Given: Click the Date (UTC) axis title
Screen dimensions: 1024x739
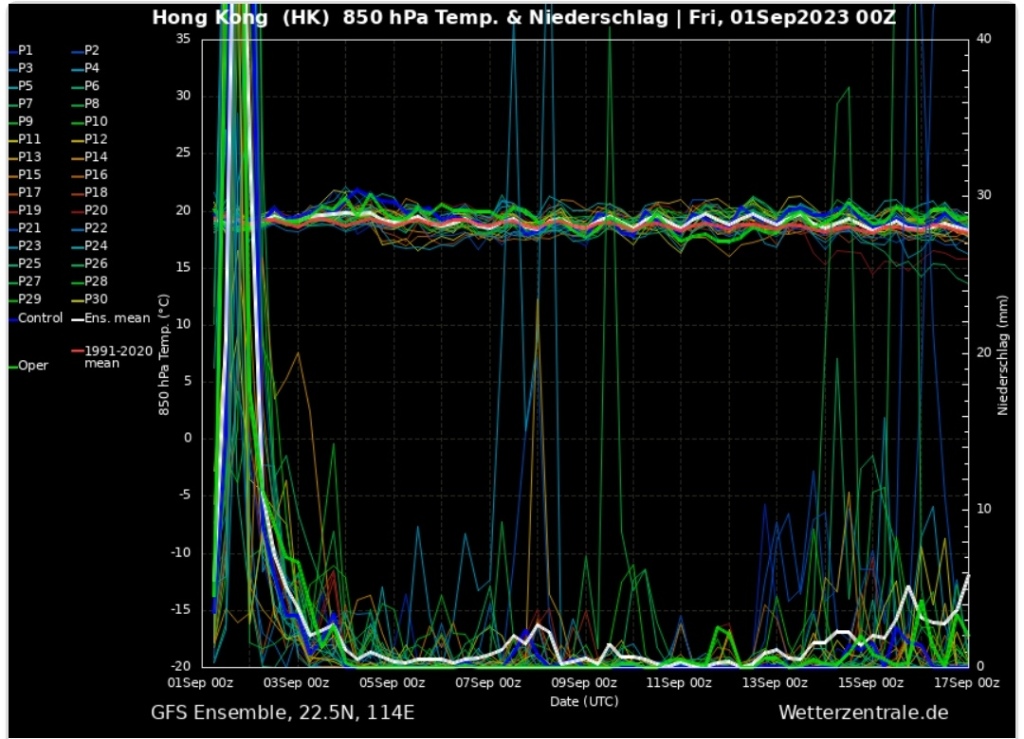Looking at the screenshot, I should 584,701.
